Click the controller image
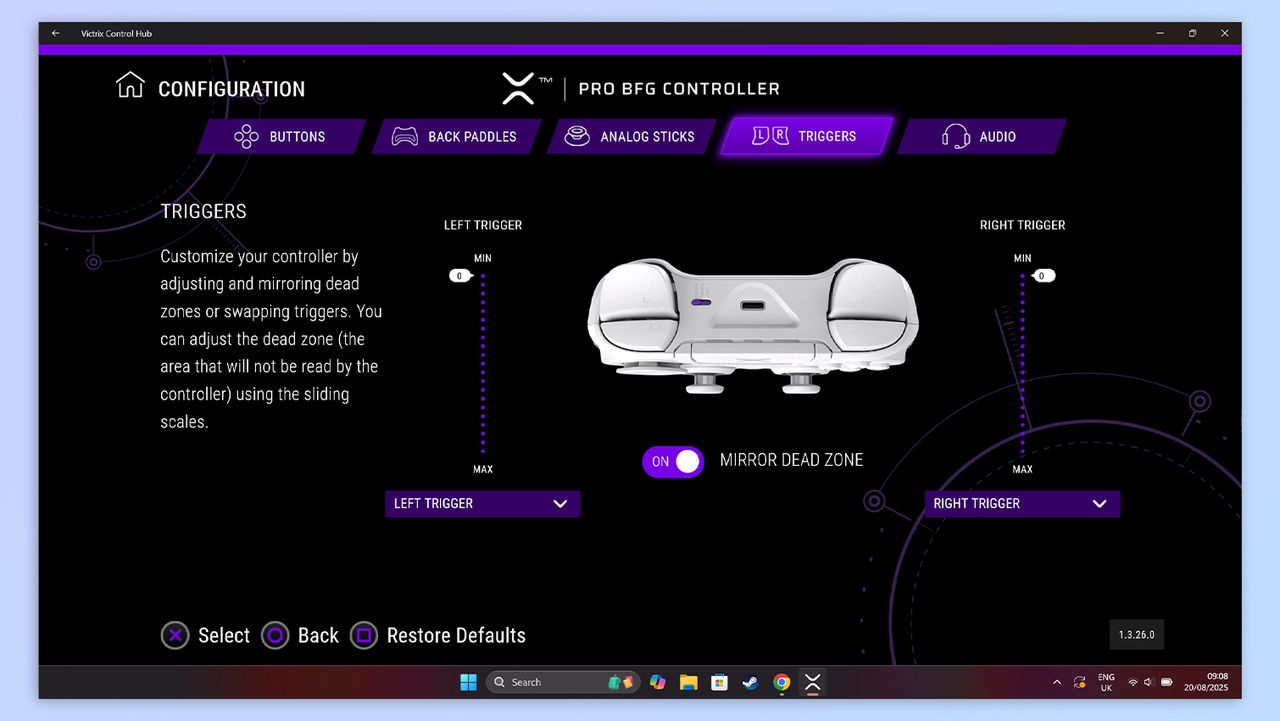Screen dimensions: 1280x721 click(753, 325)
